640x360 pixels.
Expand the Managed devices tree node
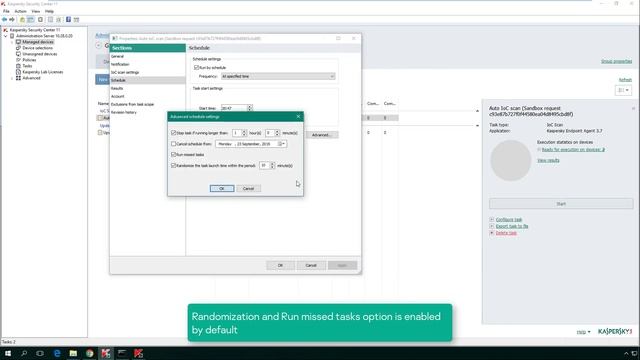(x=12, y=42)
